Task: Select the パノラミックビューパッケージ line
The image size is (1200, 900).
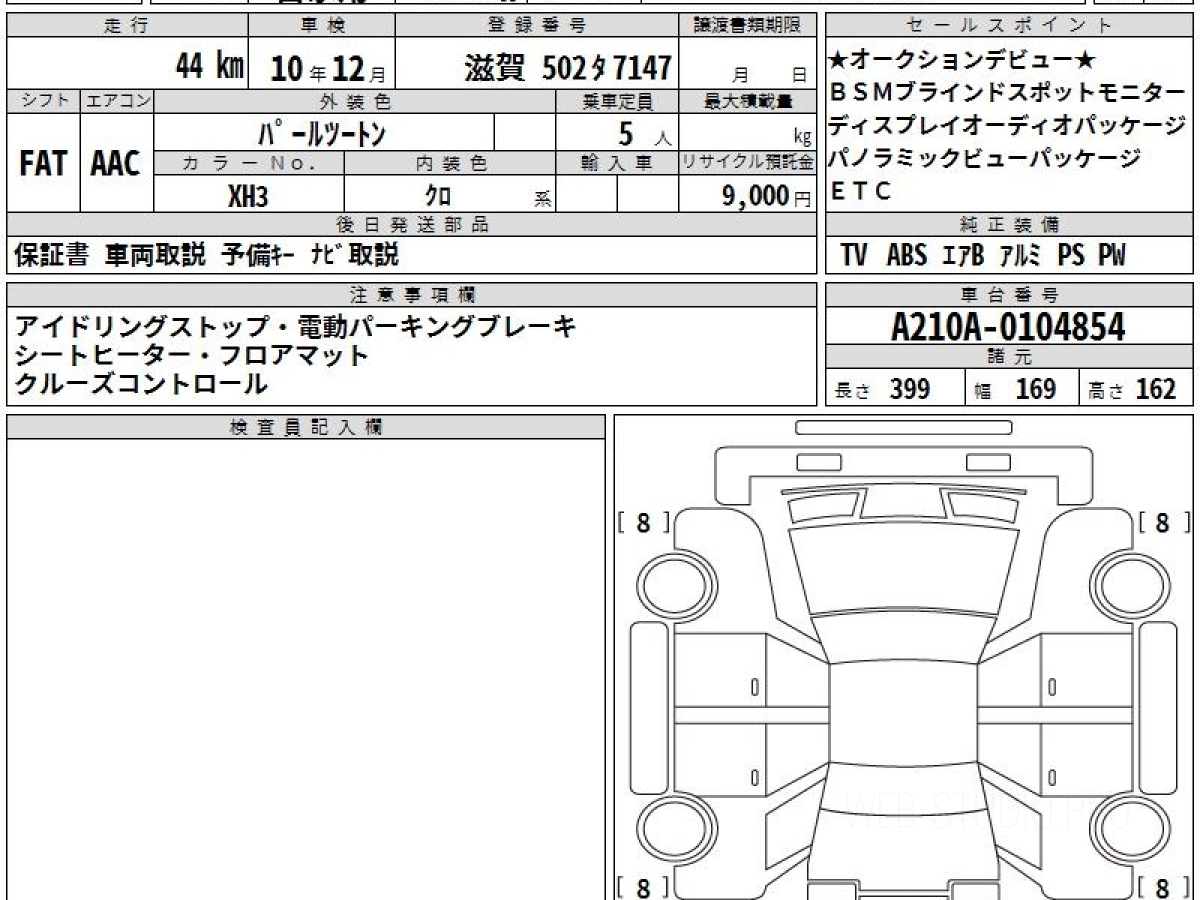Action: pos(985,159)
